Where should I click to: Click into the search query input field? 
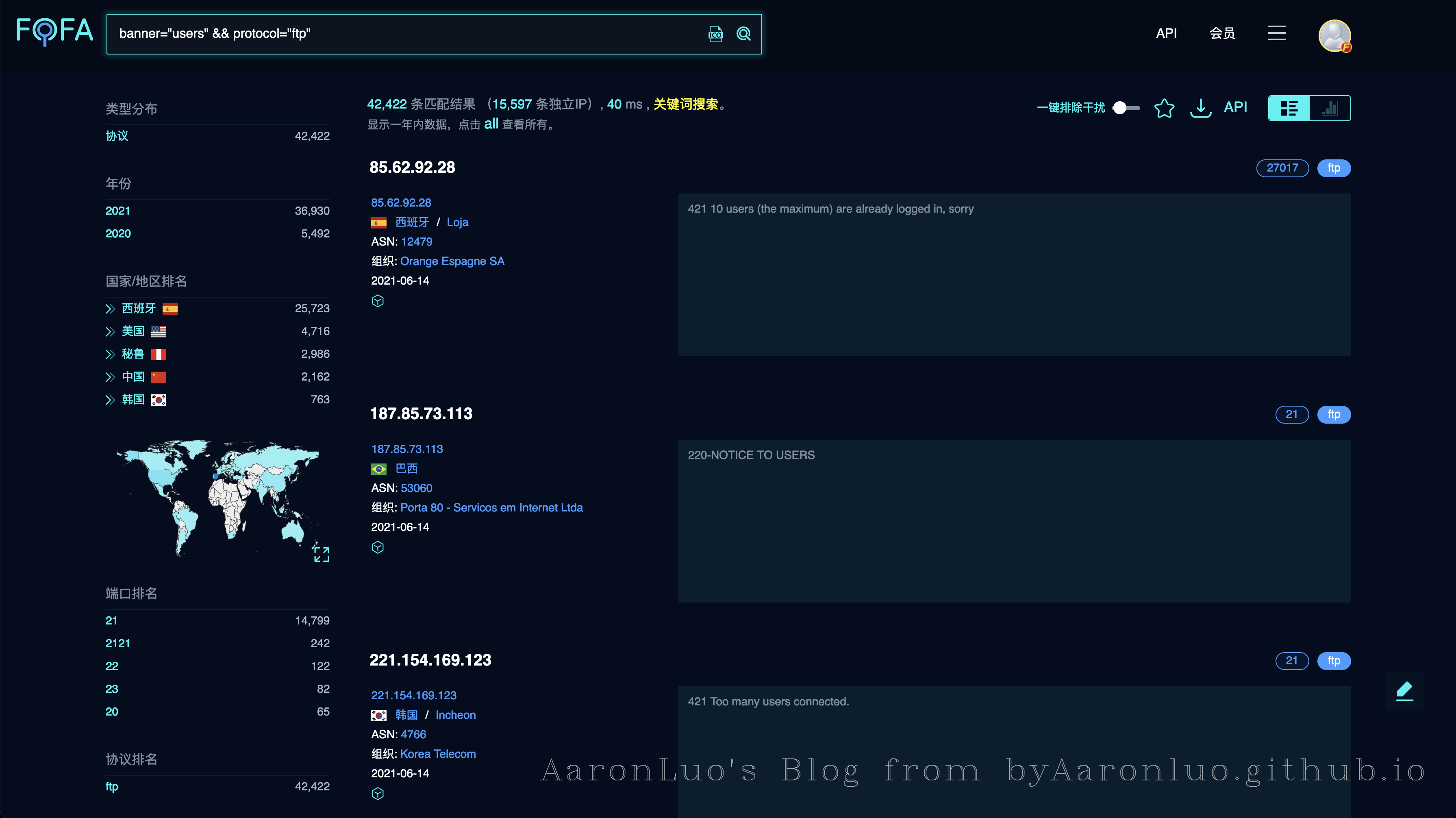pyautogui.click(x=396, y=34)
